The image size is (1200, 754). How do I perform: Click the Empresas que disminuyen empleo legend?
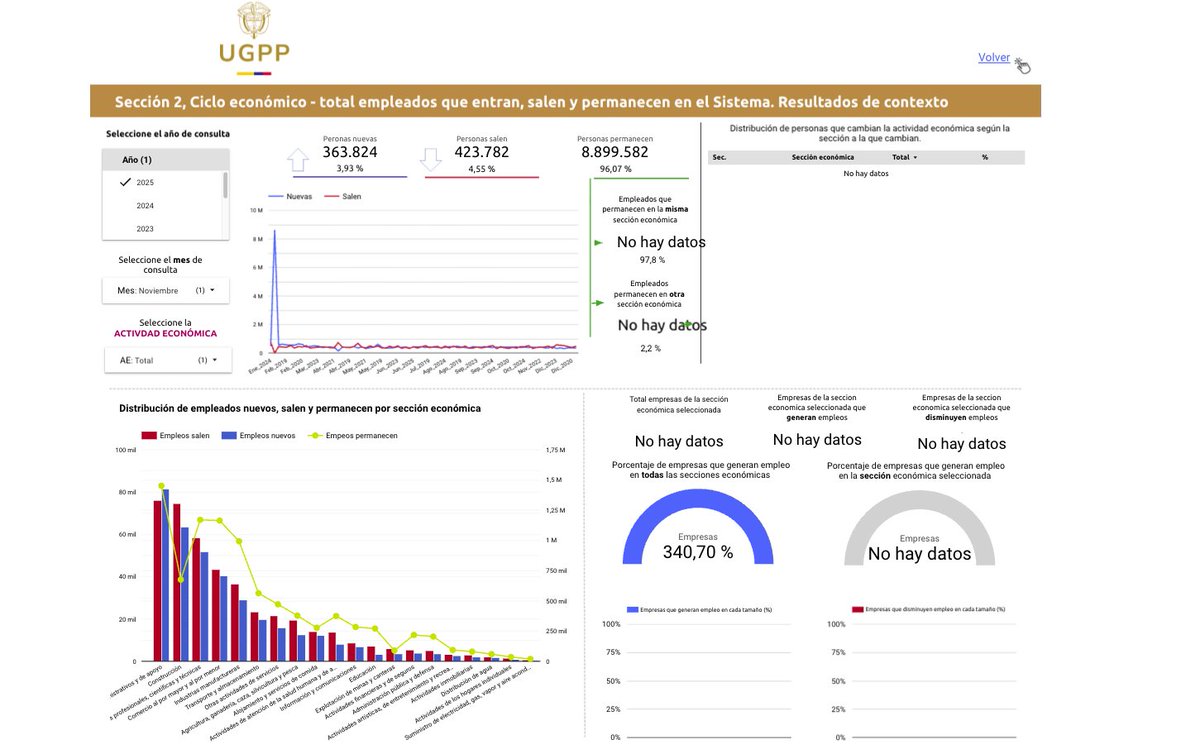pyautogui.click(x=928, y=609)
